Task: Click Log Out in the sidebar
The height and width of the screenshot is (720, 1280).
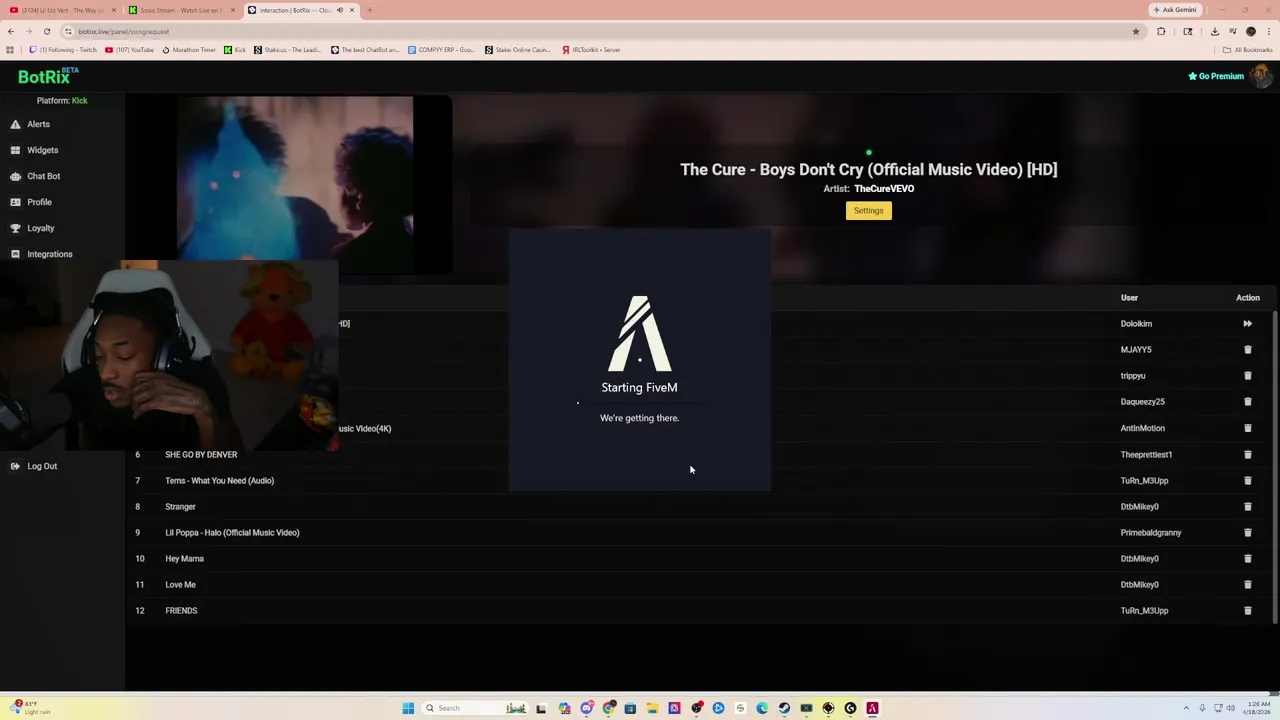Action: (x=42, y=466)
